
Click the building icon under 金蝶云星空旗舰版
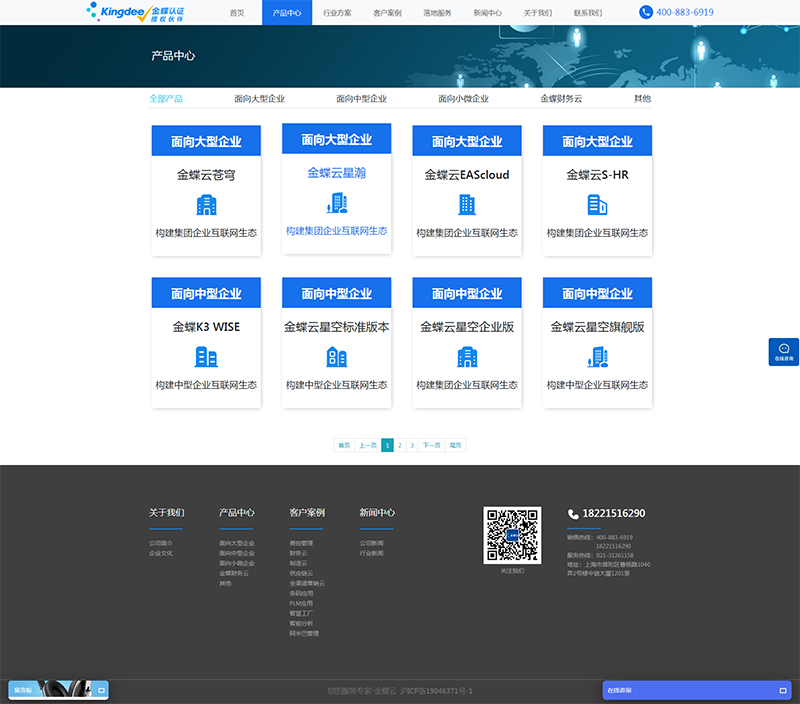597,357
